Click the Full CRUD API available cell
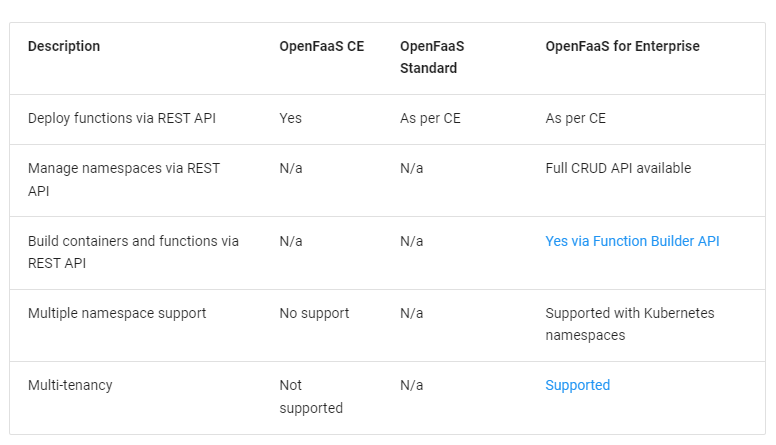The width and height of the screenshot is (776, 445). 618,168
